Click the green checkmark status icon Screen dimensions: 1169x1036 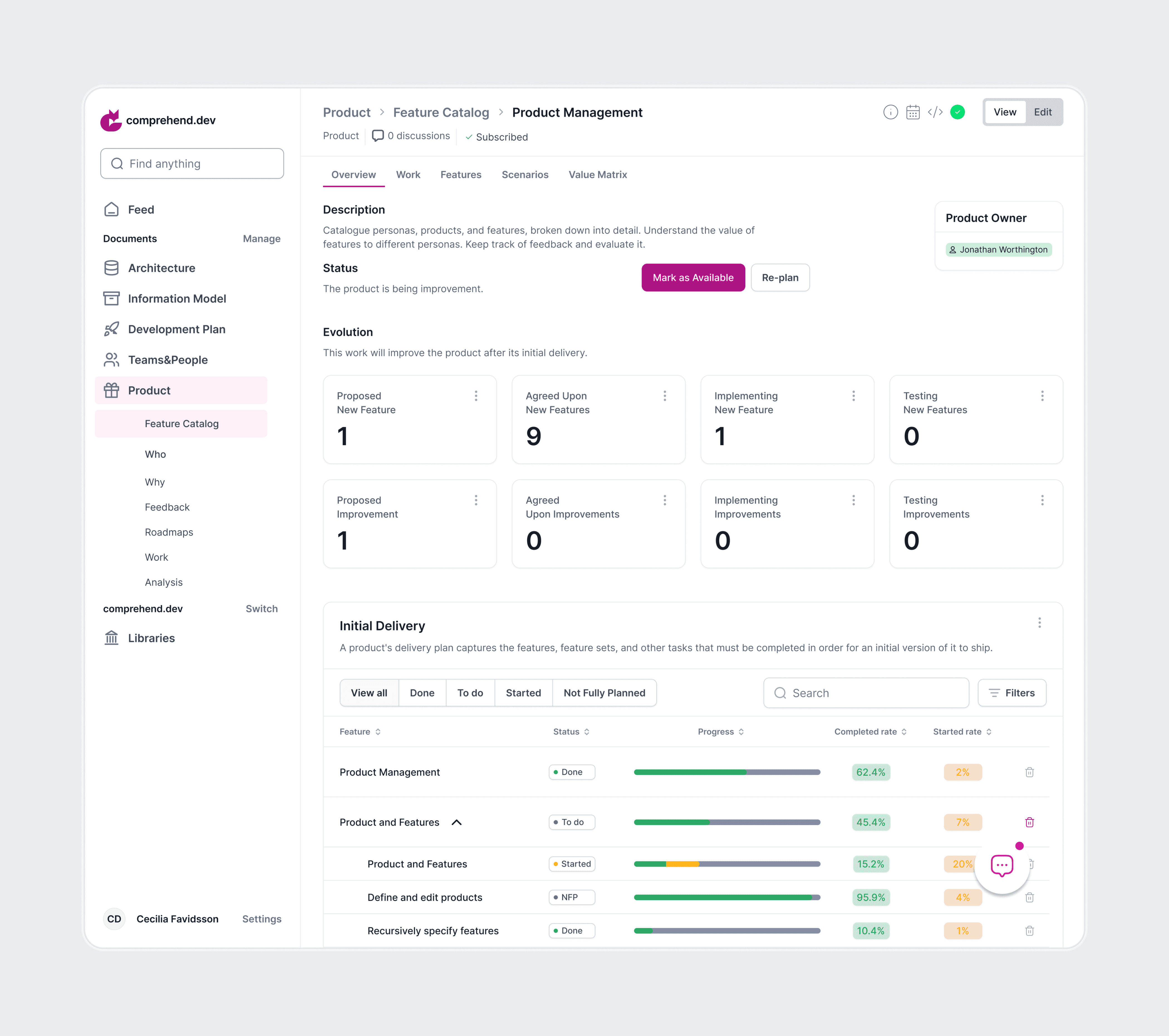[x=957, y=112]
